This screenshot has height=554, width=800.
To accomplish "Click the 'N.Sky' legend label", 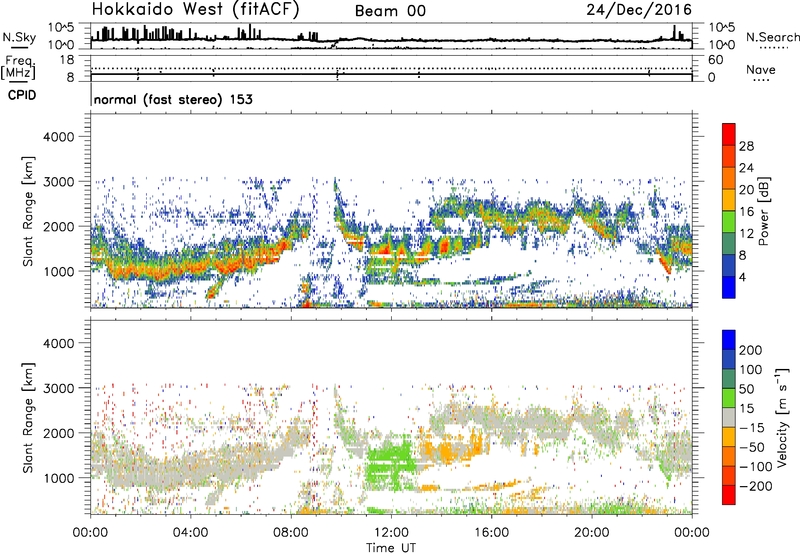I will click(19, 37).
